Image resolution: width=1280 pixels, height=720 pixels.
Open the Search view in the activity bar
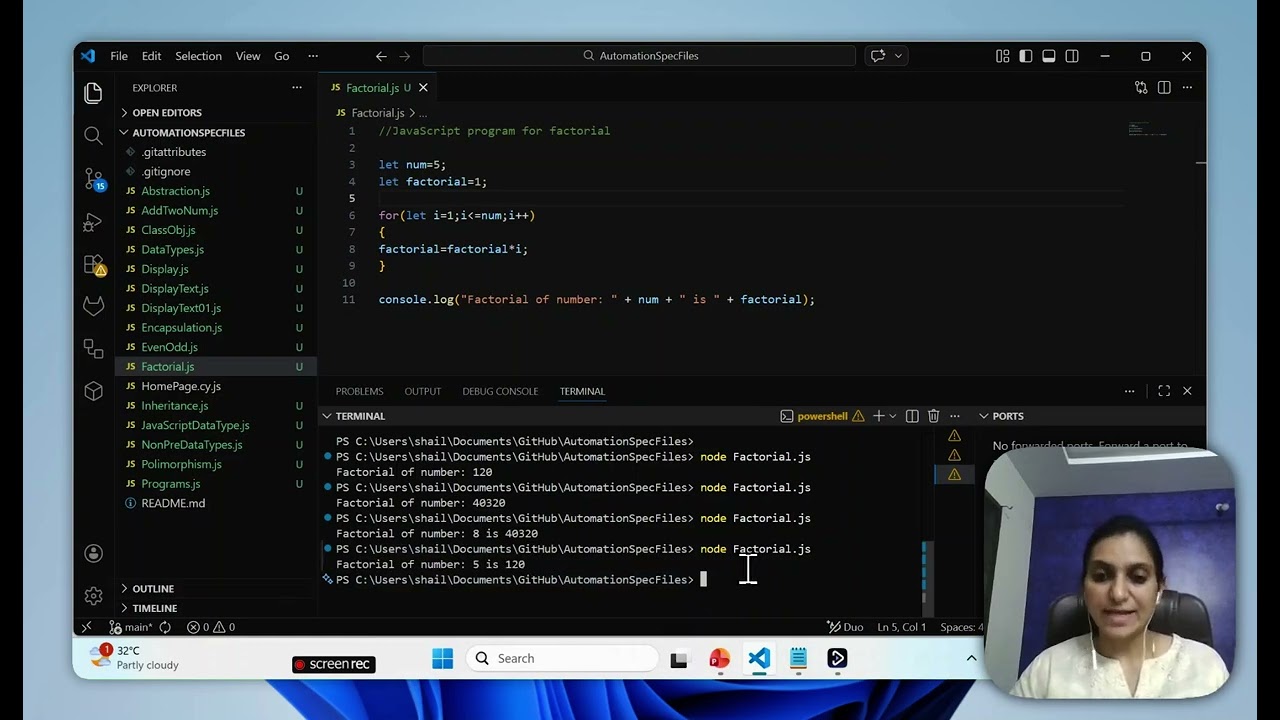click(x=93, y=135)
